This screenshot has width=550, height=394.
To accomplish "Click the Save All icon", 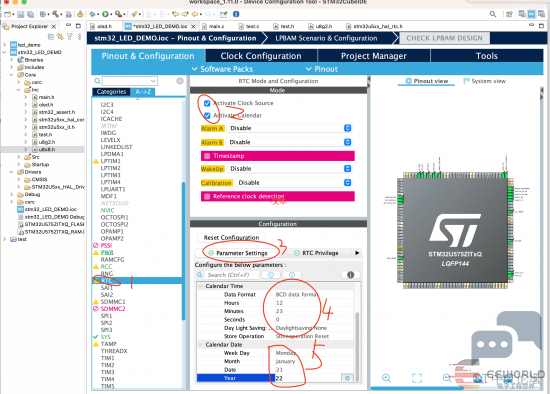I will click(x=31, y=14).
